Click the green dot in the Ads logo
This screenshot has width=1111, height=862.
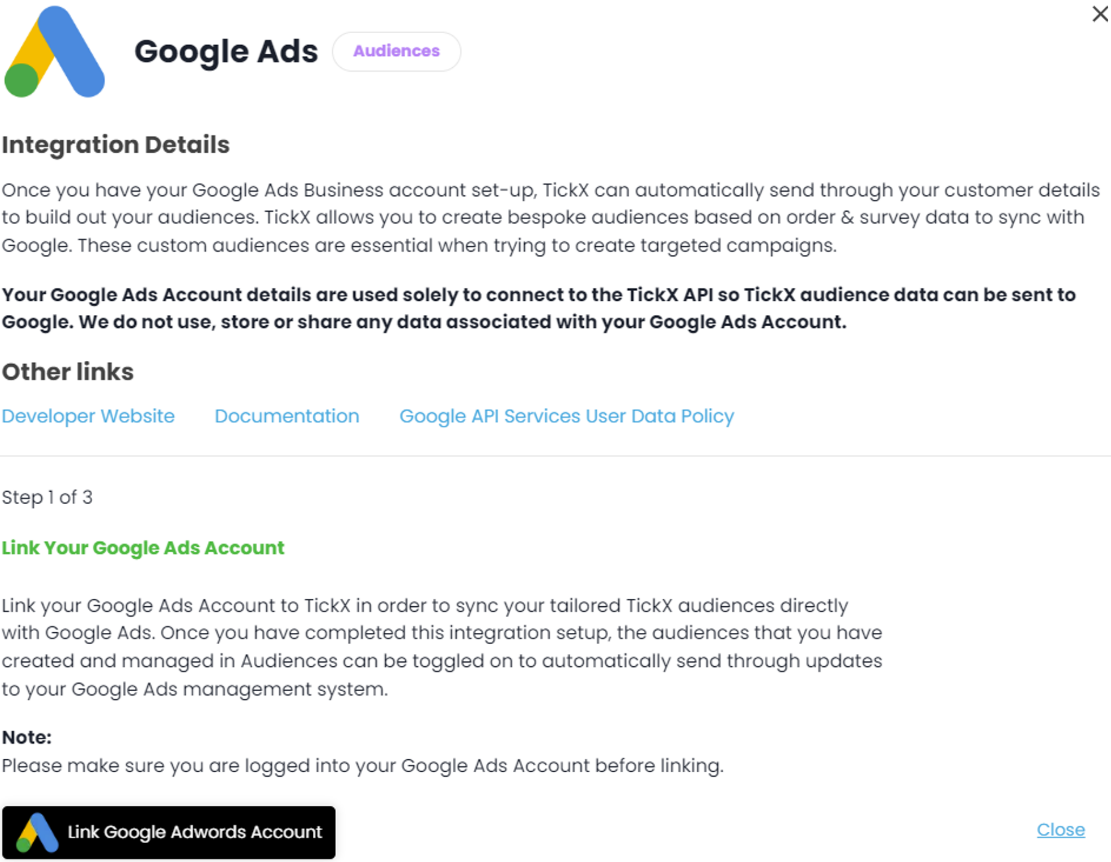point(20,78)
